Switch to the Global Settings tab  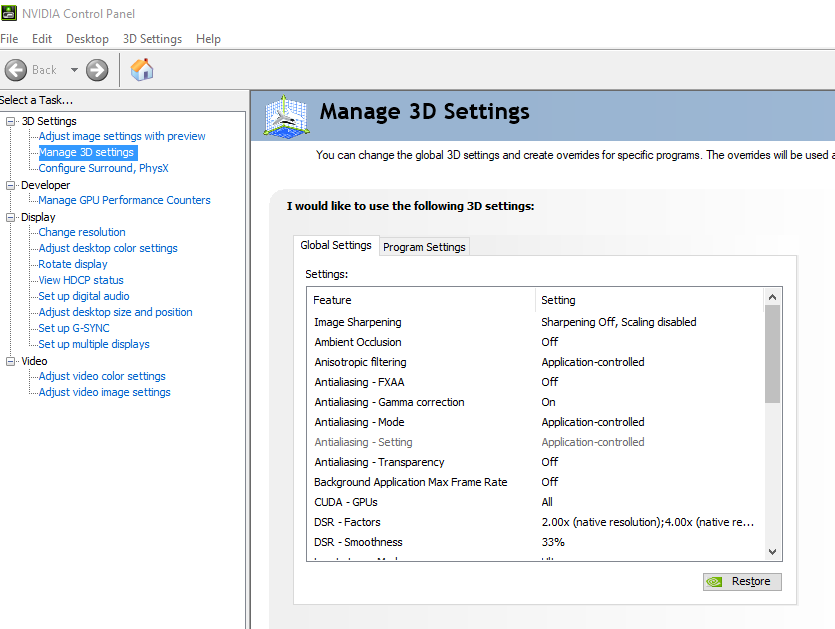336,246
